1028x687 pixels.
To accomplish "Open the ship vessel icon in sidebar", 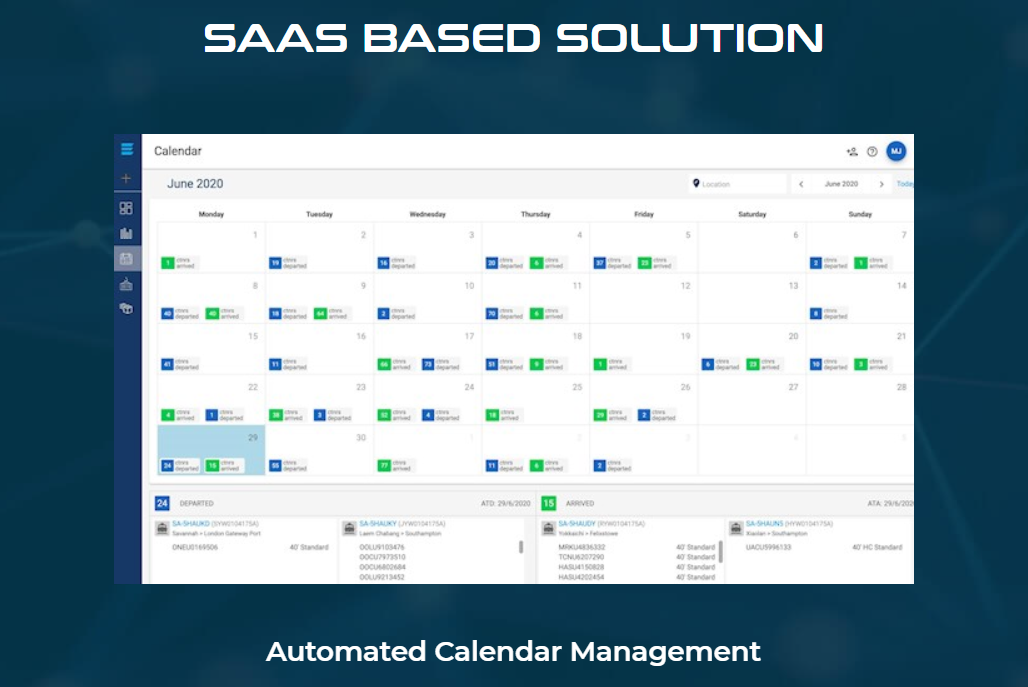I will click(126, 284).
